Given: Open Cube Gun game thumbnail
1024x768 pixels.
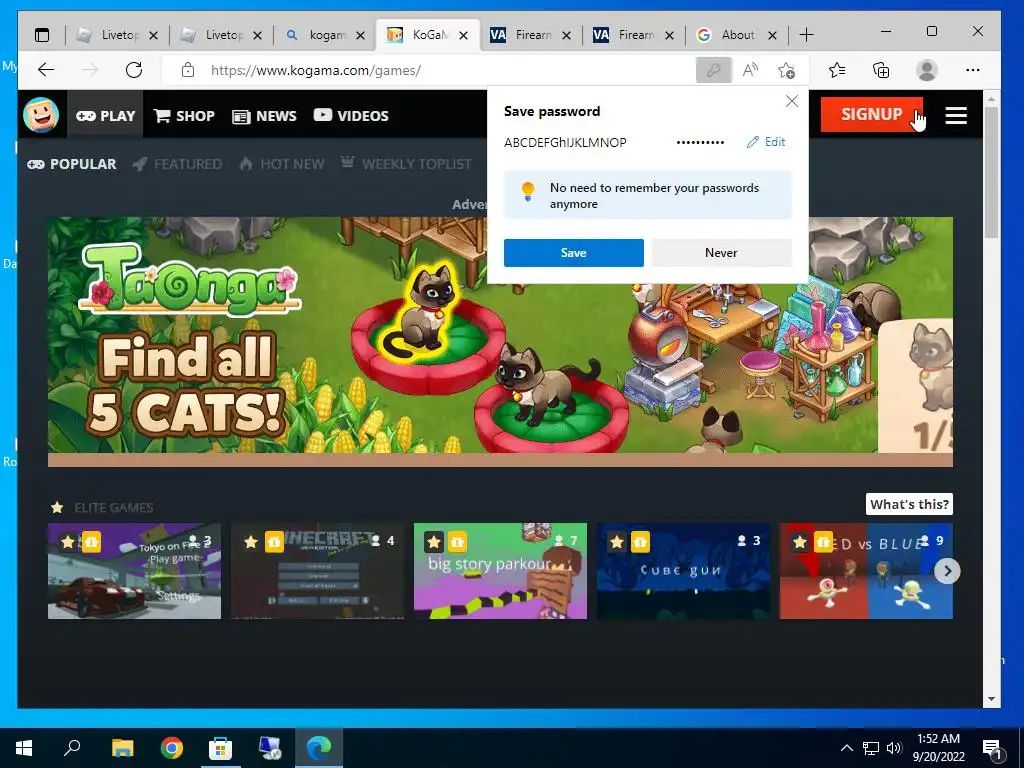Looking at the screenshot, I should point(683,571).
